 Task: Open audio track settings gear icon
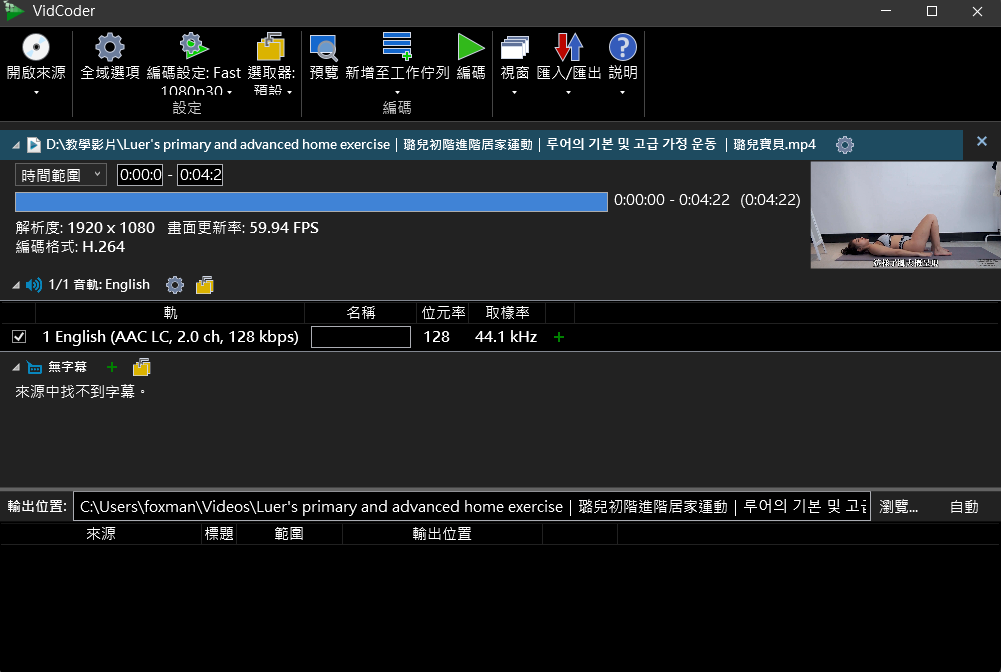(x=175, y=285)
